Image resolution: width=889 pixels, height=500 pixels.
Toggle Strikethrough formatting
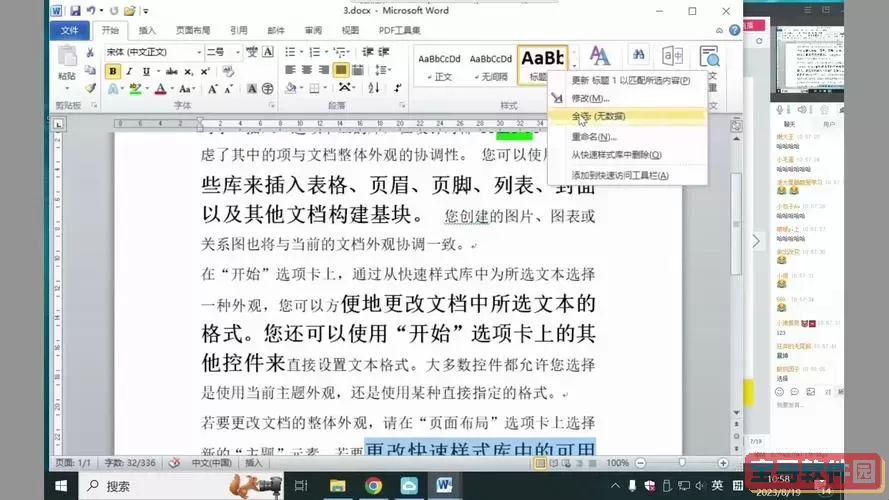tap(171, 71)
